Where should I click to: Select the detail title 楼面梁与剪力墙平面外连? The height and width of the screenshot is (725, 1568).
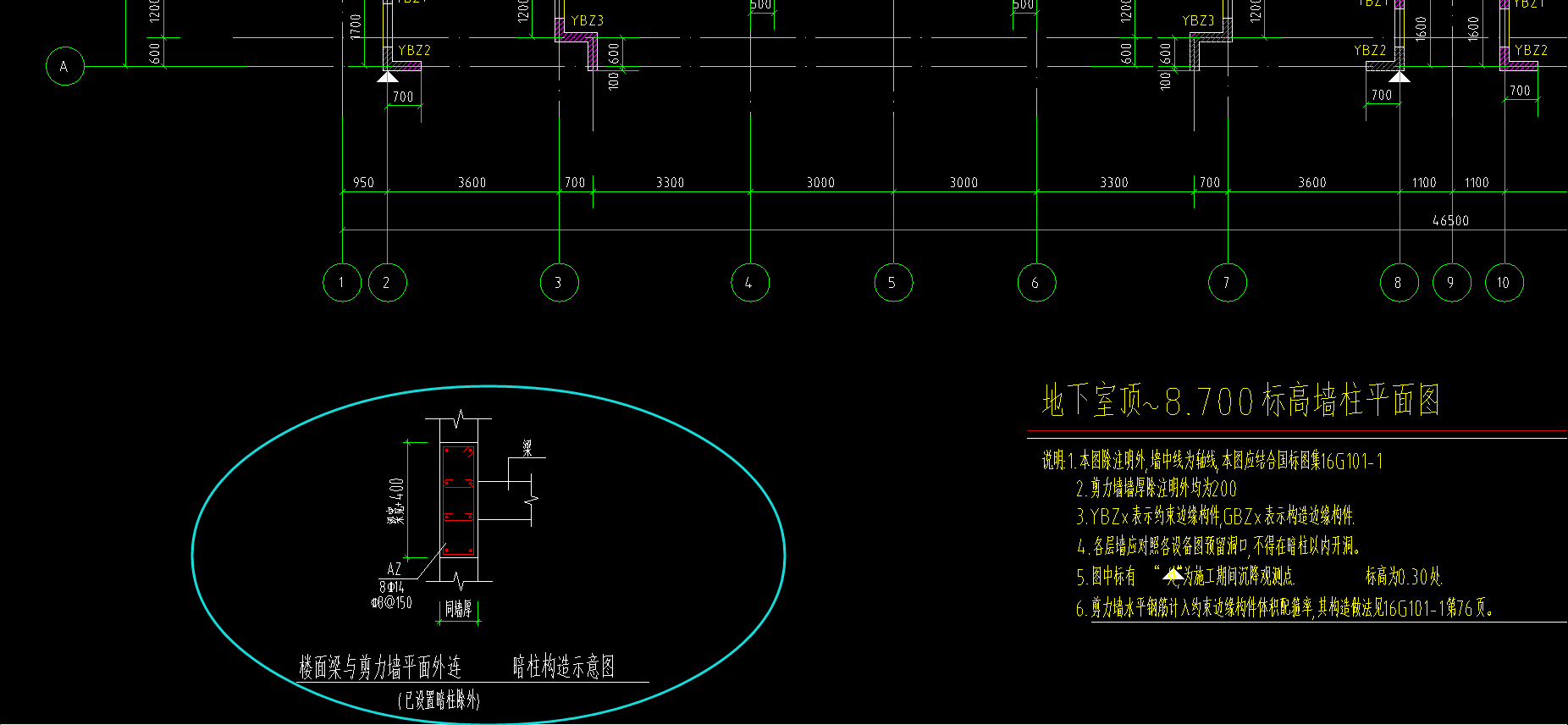pos(380,667)
